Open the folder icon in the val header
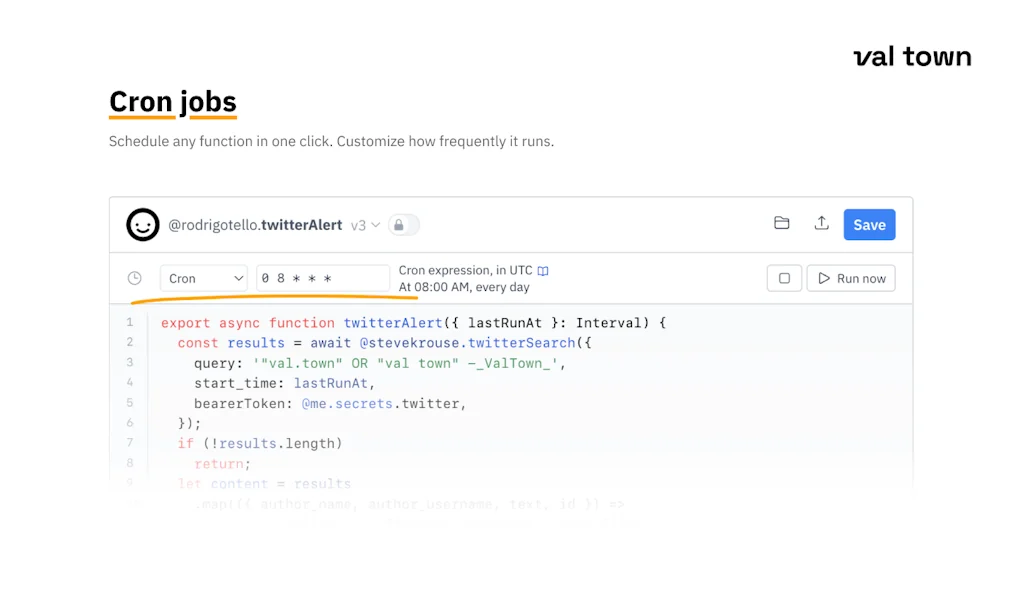The height and width of the screenshot is (613, 1024). (782, 224)
